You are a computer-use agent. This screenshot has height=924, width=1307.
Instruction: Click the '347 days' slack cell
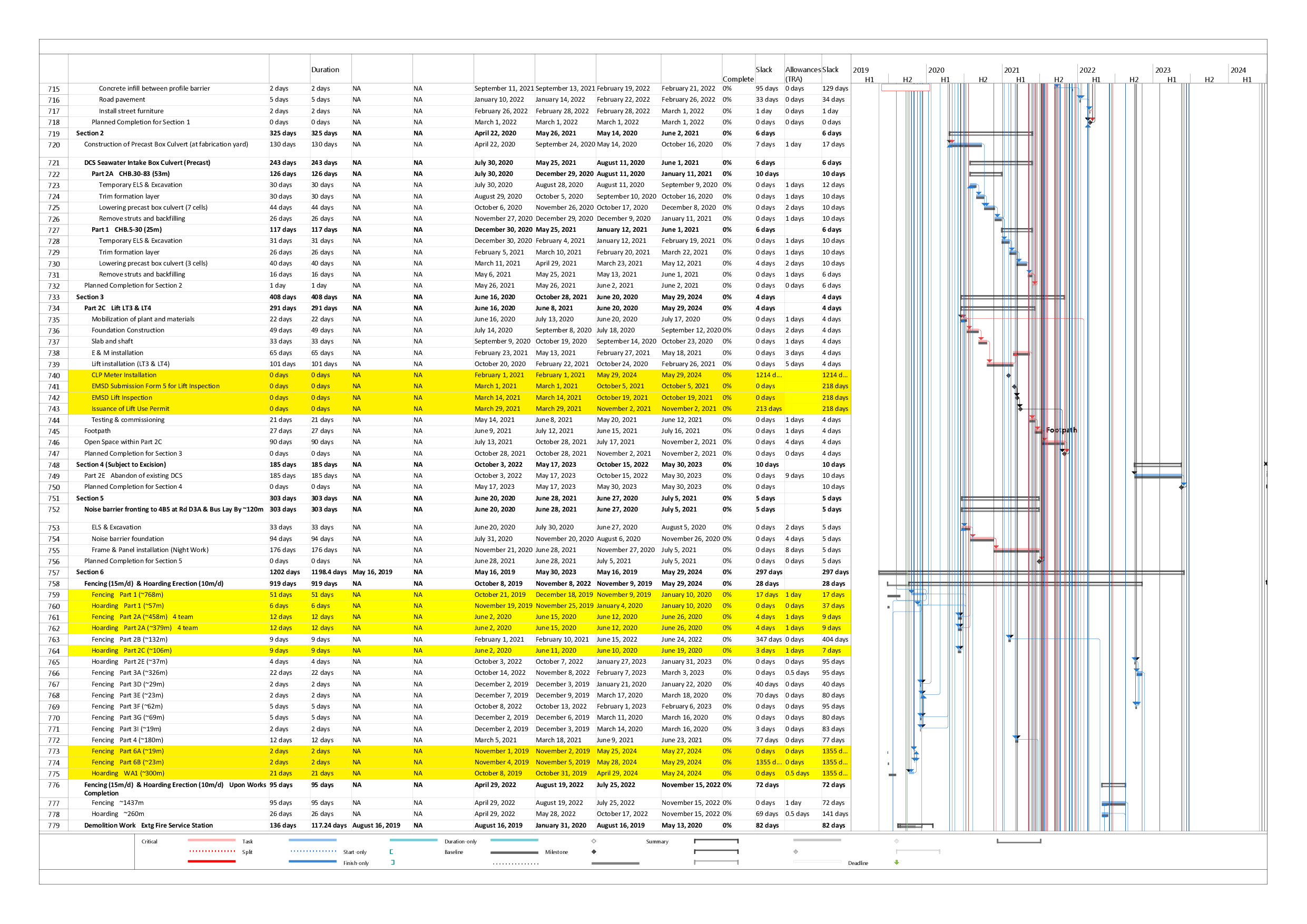pos(769,640)
